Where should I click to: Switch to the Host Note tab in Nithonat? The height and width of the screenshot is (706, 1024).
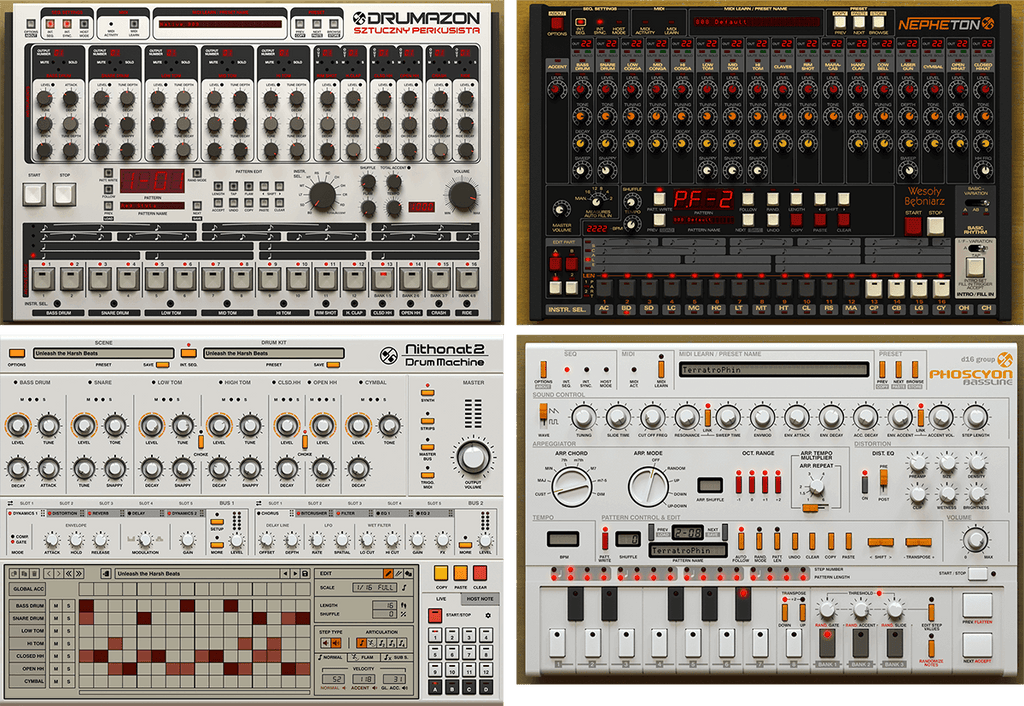[480, 598]
